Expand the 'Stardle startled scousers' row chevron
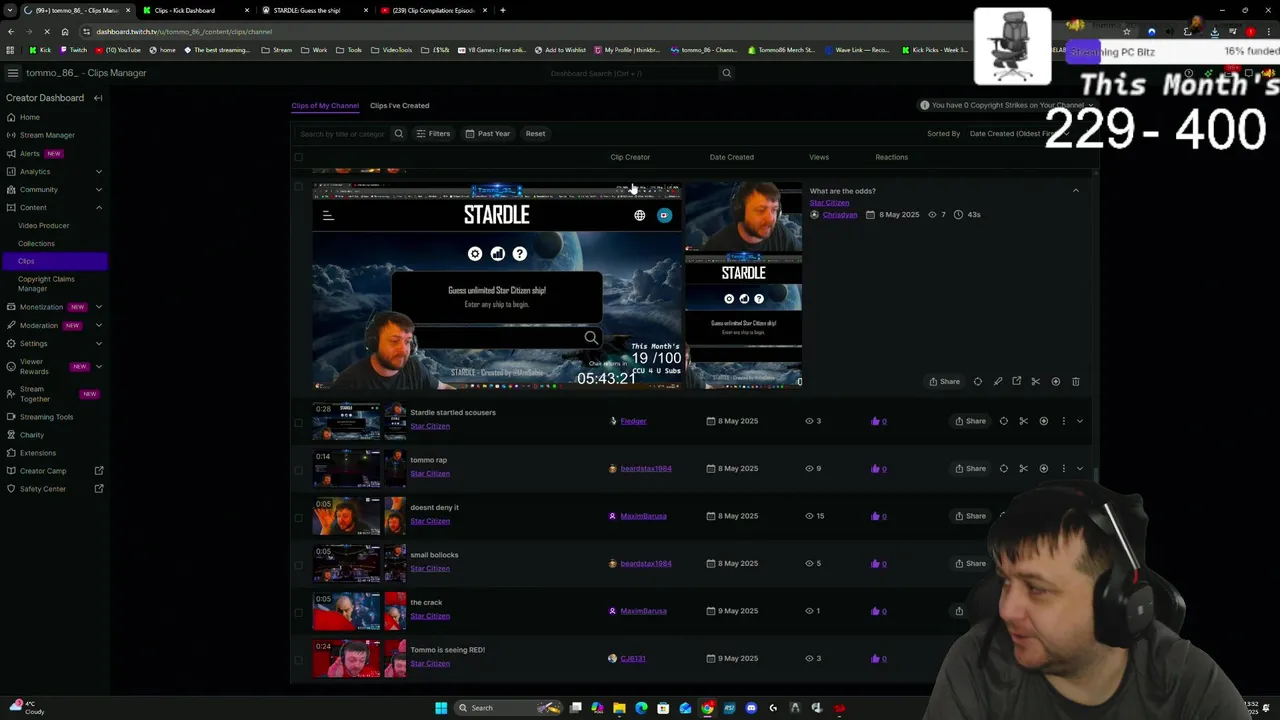The width and height of the screenshot is (1280, 720). [1079, 421]
